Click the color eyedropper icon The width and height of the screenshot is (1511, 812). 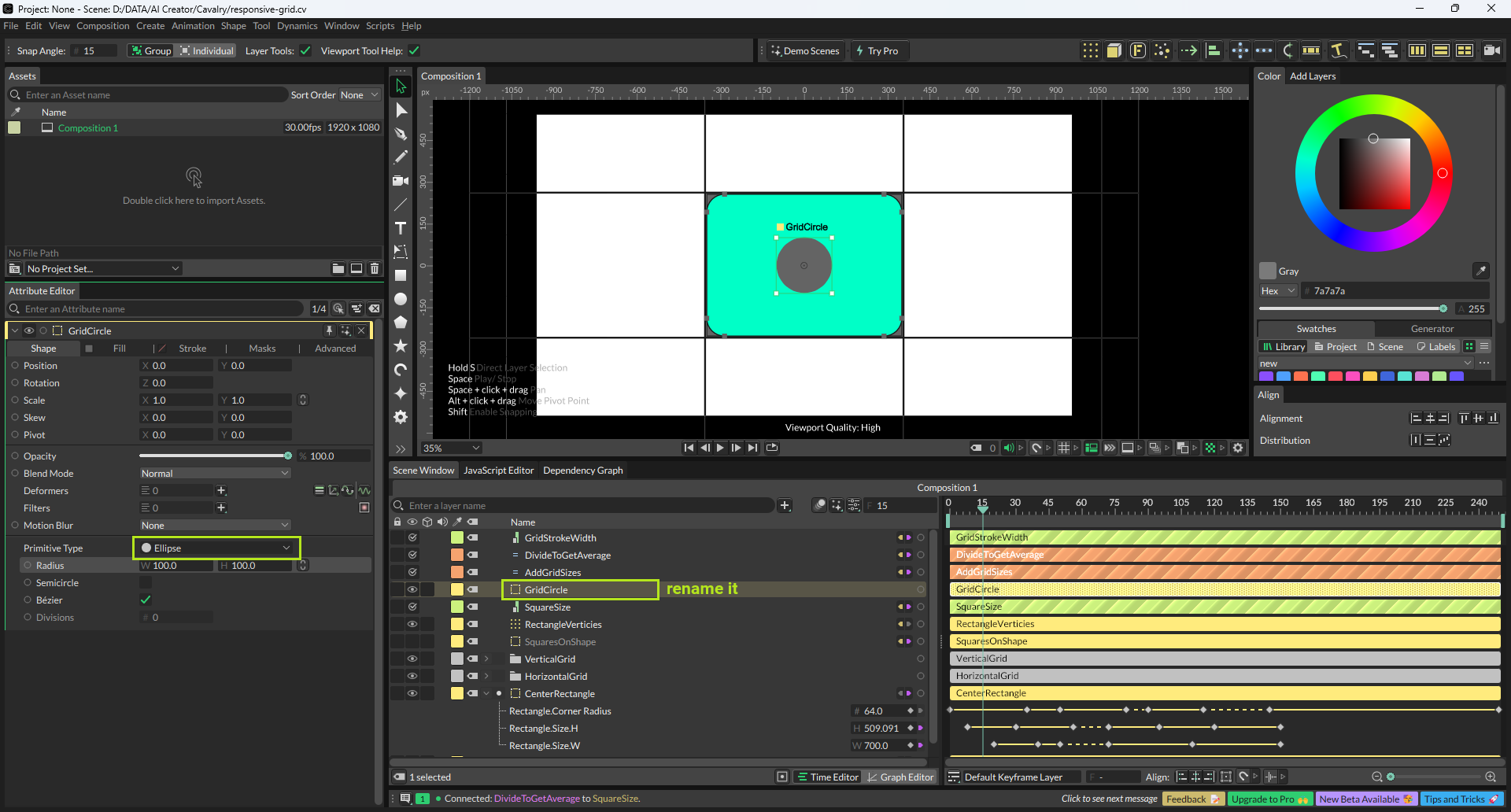[x=1480, y=271]
